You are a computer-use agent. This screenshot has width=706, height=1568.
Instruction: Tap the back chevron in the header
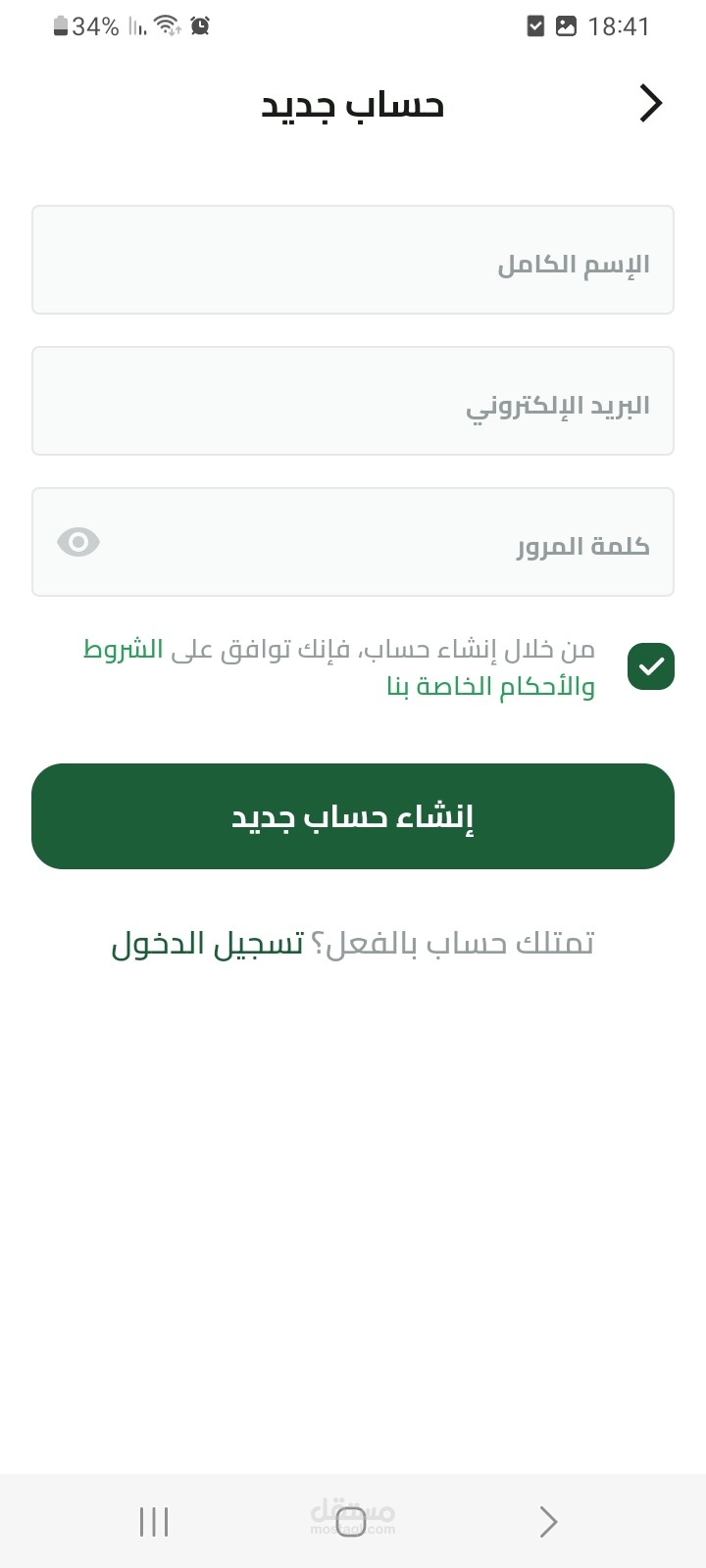pyautogui.click(x=651, y=103)
